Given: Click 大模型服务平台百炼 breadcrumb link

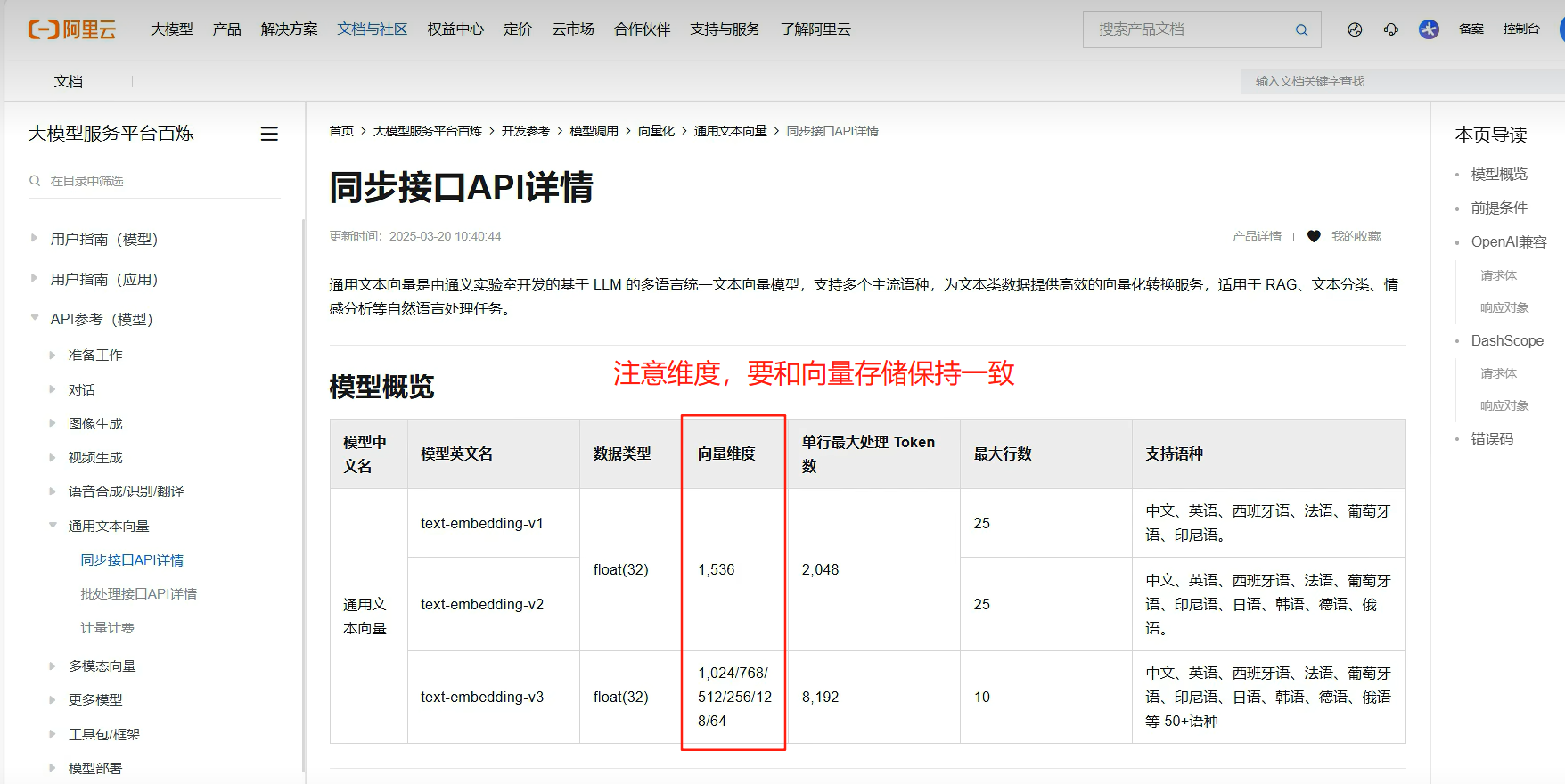Looking at the screenshot, I should coord(428,131).
